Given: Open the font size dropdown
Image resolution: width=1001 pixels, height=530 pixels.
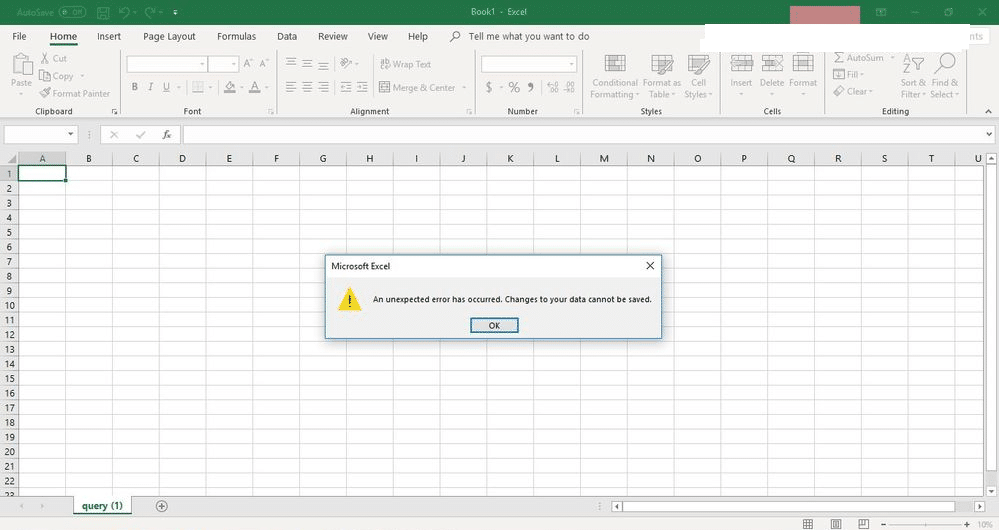Looking at the screenshot, I should (x=234, y=64).
